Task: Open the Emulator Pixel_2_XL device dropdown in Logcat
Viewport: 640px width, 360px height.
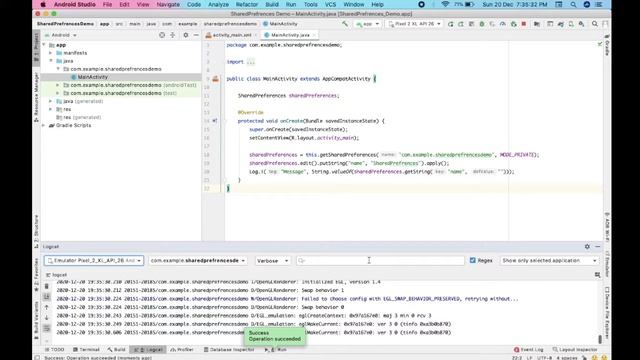Action: [x=94, y=260]
